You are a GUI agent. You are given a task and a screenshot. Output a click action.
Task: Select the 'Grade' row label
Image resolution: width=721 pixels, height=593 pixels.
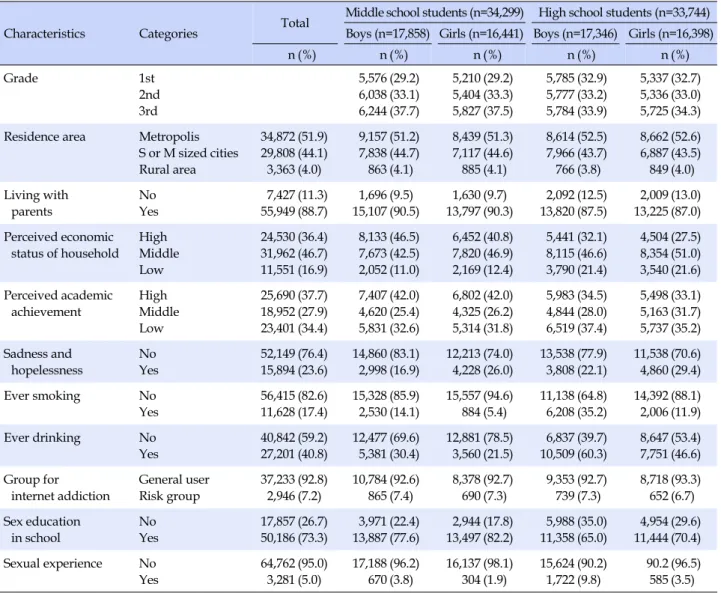(20, 78)
